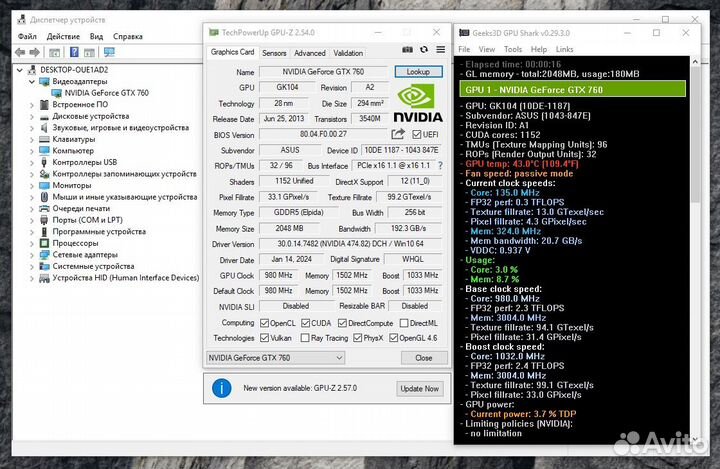Toggle the OpenGL 4.6 checkbox
The image size is (720, 469).
pos(394,338)
